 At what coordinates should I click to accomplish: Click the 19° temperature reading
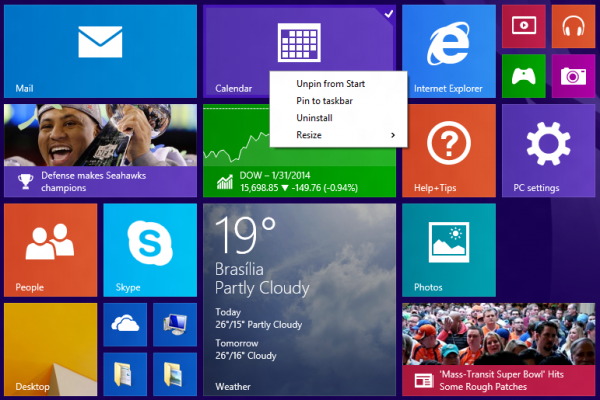245,235
